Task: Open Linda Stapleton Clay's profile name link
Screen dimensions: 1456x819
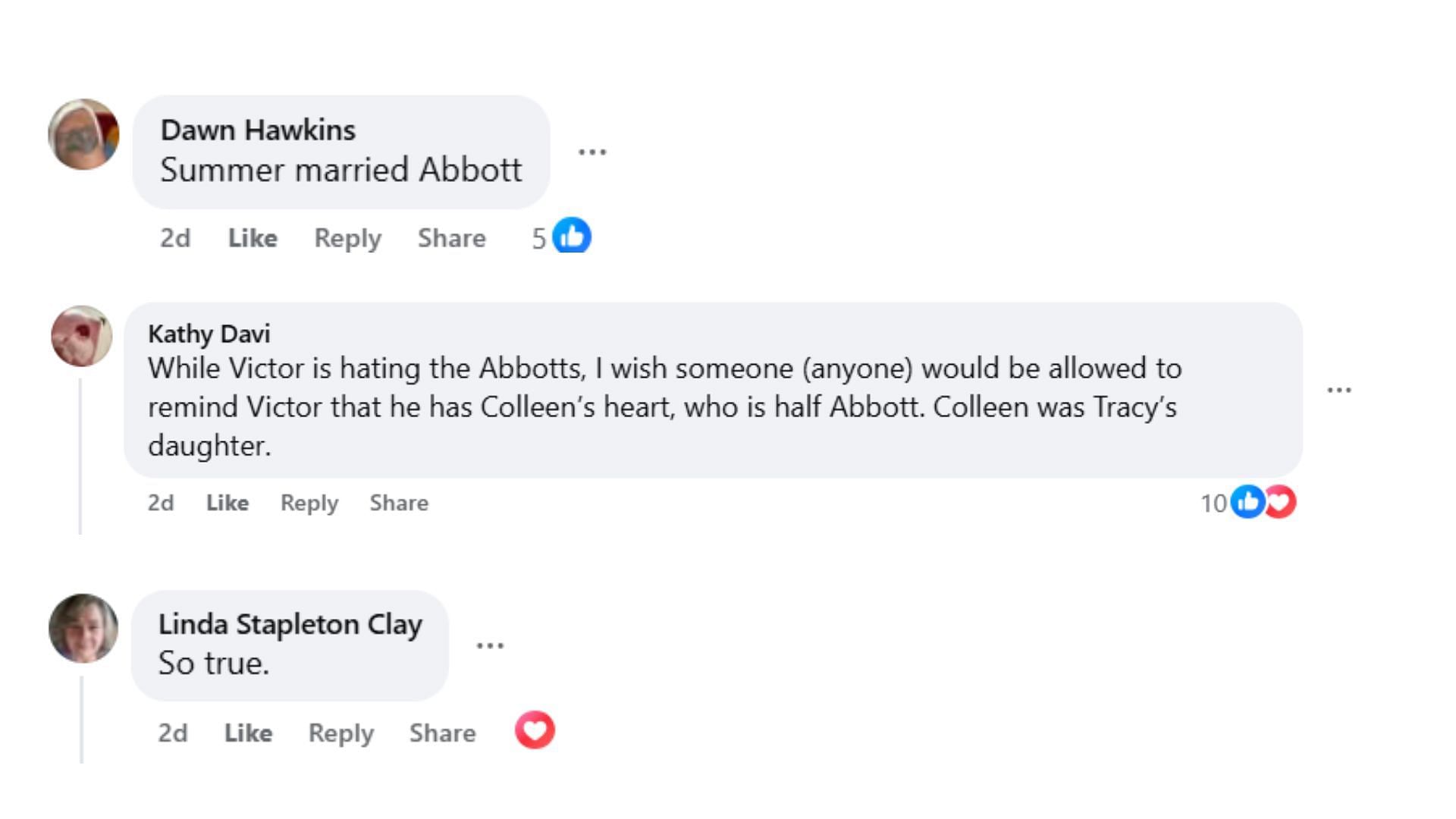Action: click(290, 624)
